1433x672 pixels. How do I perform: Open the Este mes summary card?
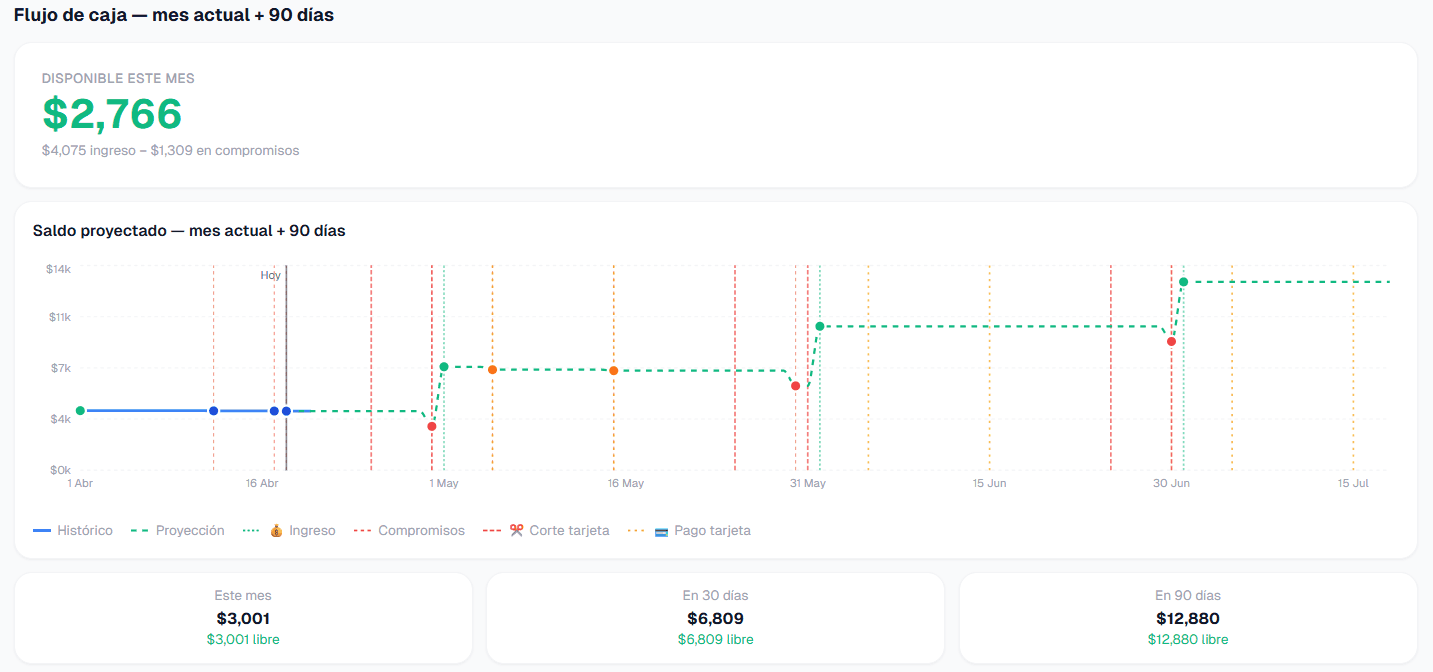point(243,617)
